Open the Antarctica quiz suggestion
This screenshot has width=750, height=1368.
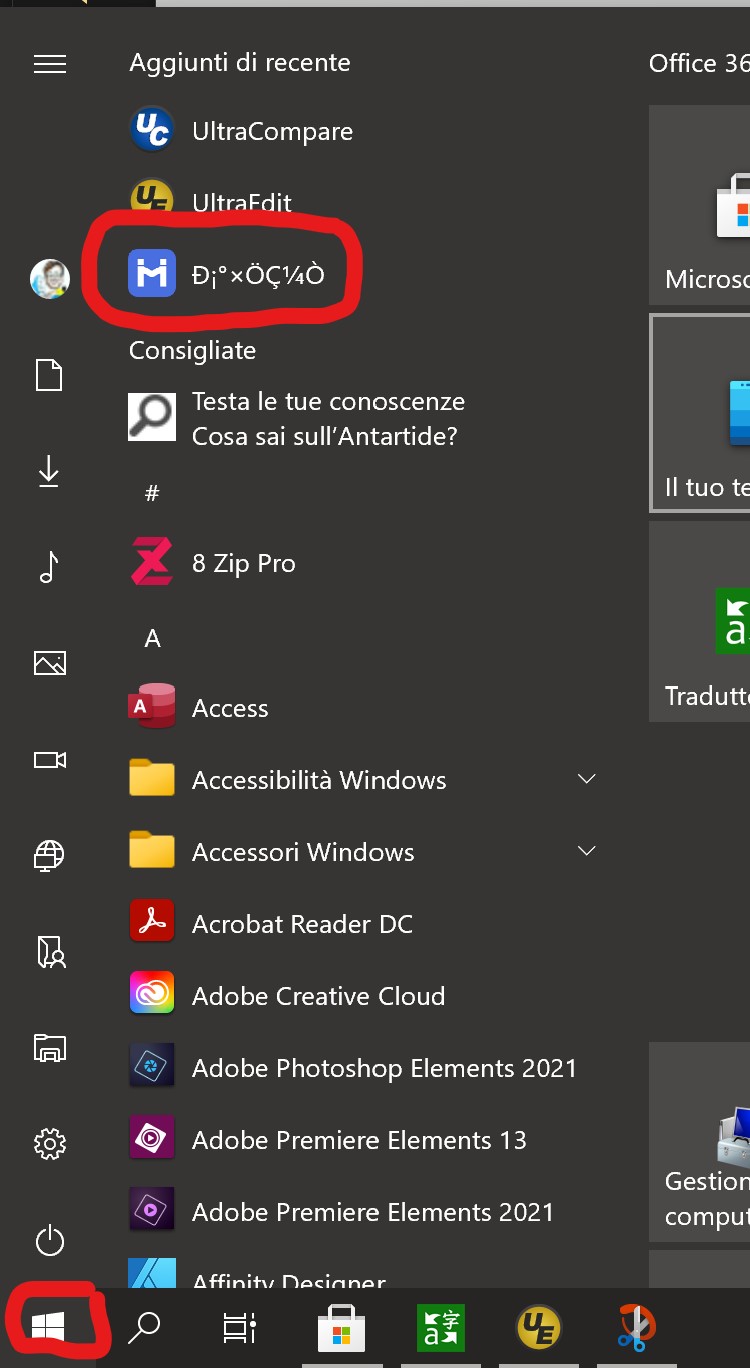pyautogui.click(x=328, y=419)
